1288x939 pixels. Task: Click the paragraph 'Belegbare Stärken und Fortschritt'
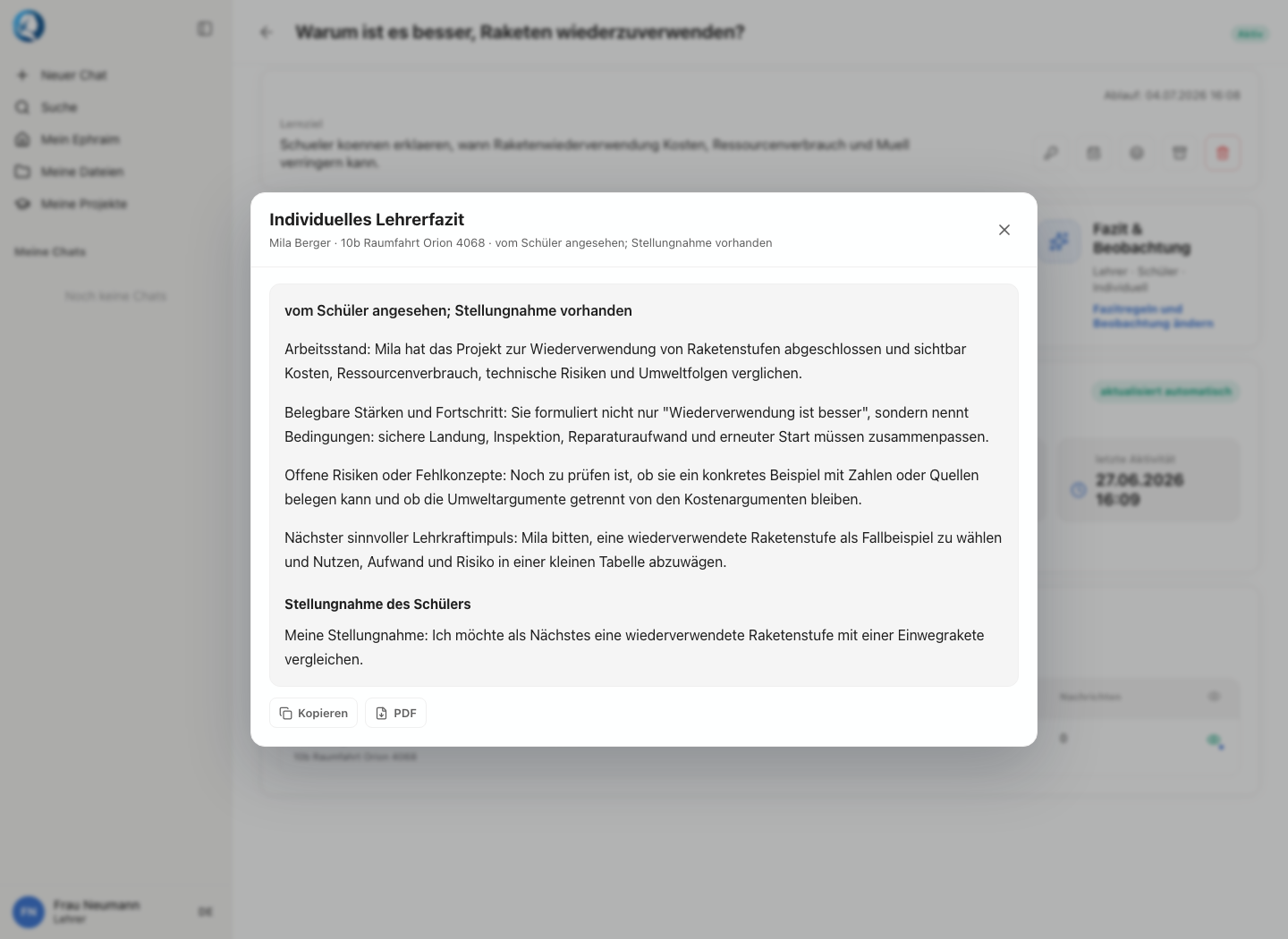pos(636,425)
